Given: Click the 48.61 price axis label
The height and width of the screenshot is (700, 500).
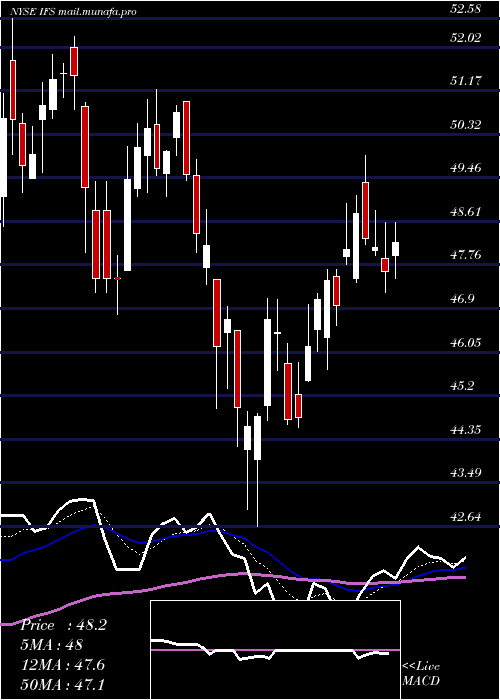Looking at the screenshot, I should [465, 212].
